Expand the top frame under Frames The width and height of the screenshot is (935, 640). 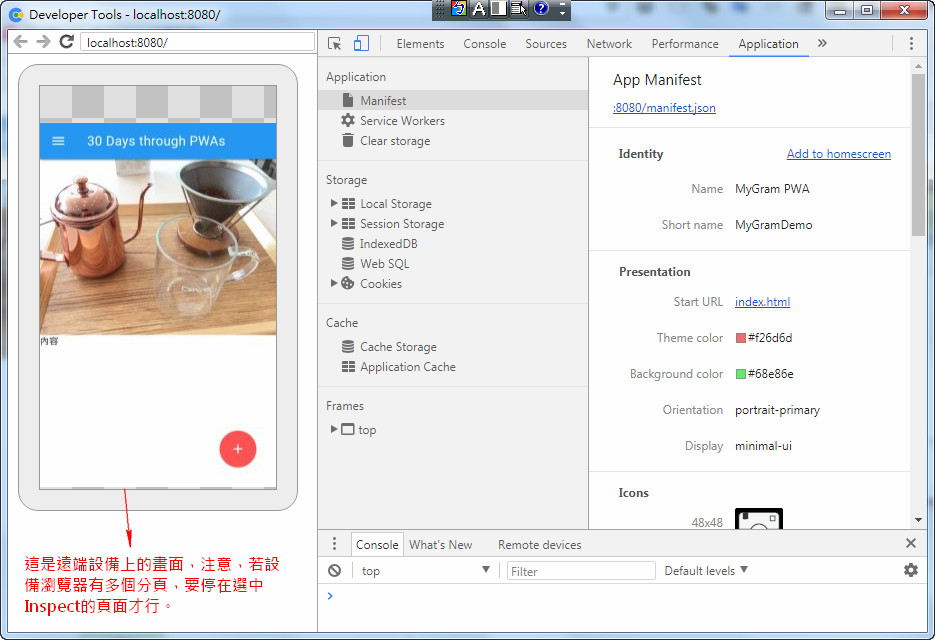(334, 429)
